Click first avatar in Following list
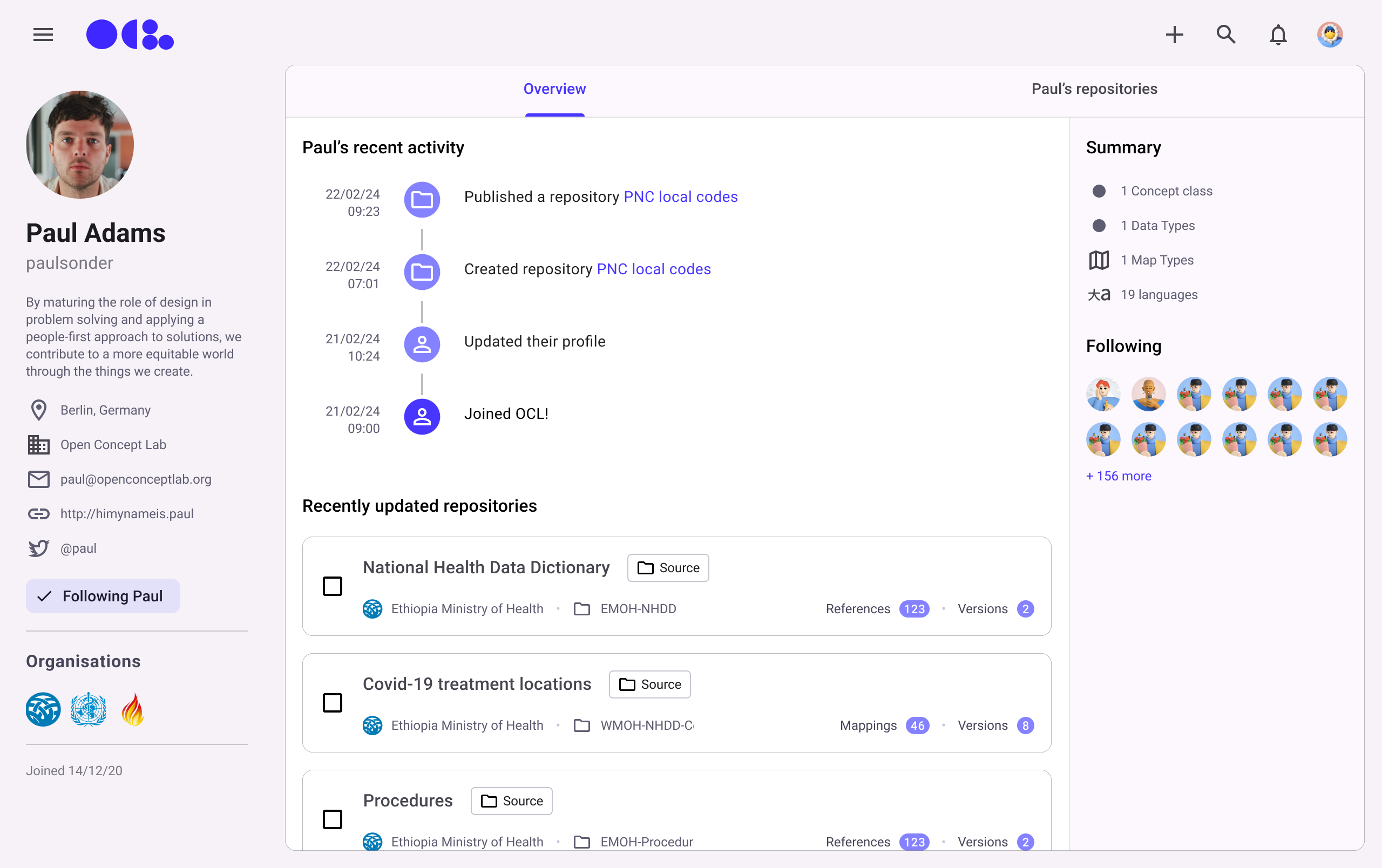The height and width of the screenshot is (868, 1382). pos(1103,394)
